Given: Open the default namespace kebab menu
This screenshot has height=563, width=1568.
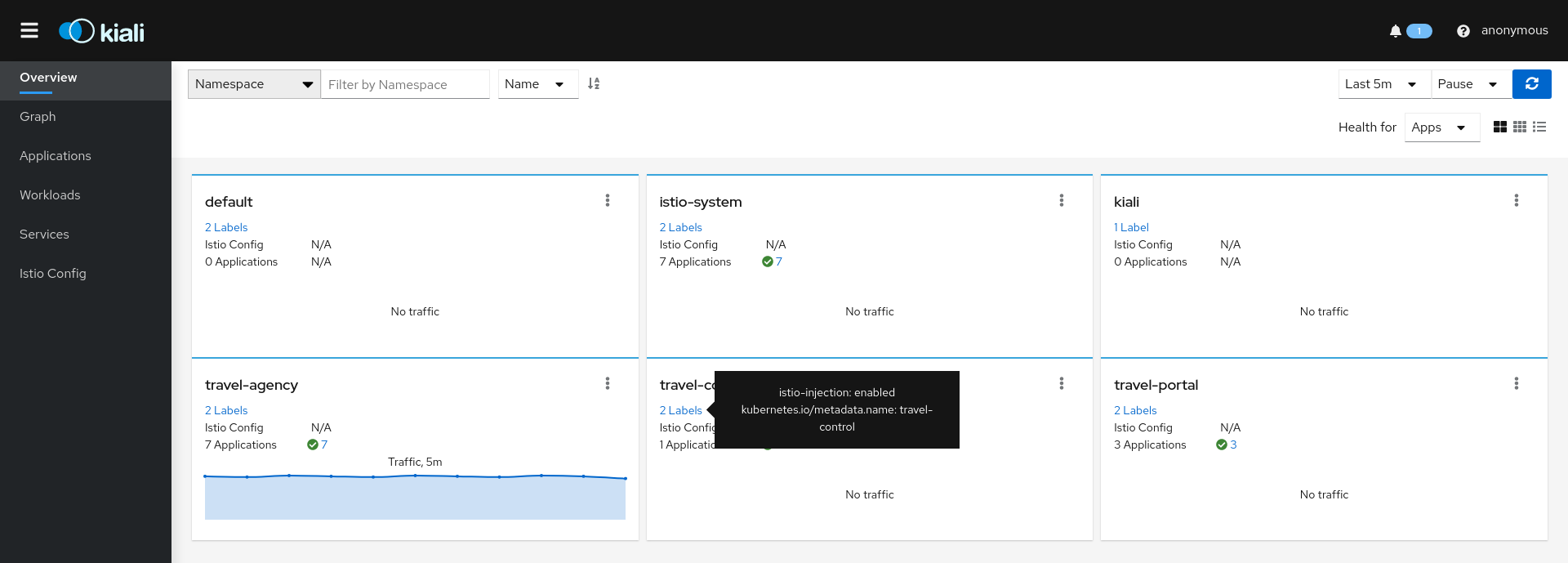Looking at the screenshot, I should point(607,200).
